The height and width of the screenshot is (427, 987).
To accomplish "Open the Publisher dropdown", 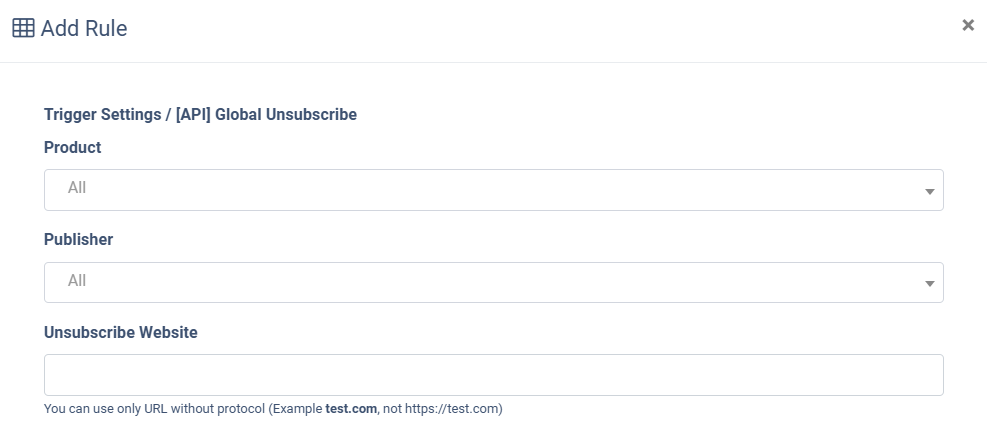I will (x=493, y=283).
